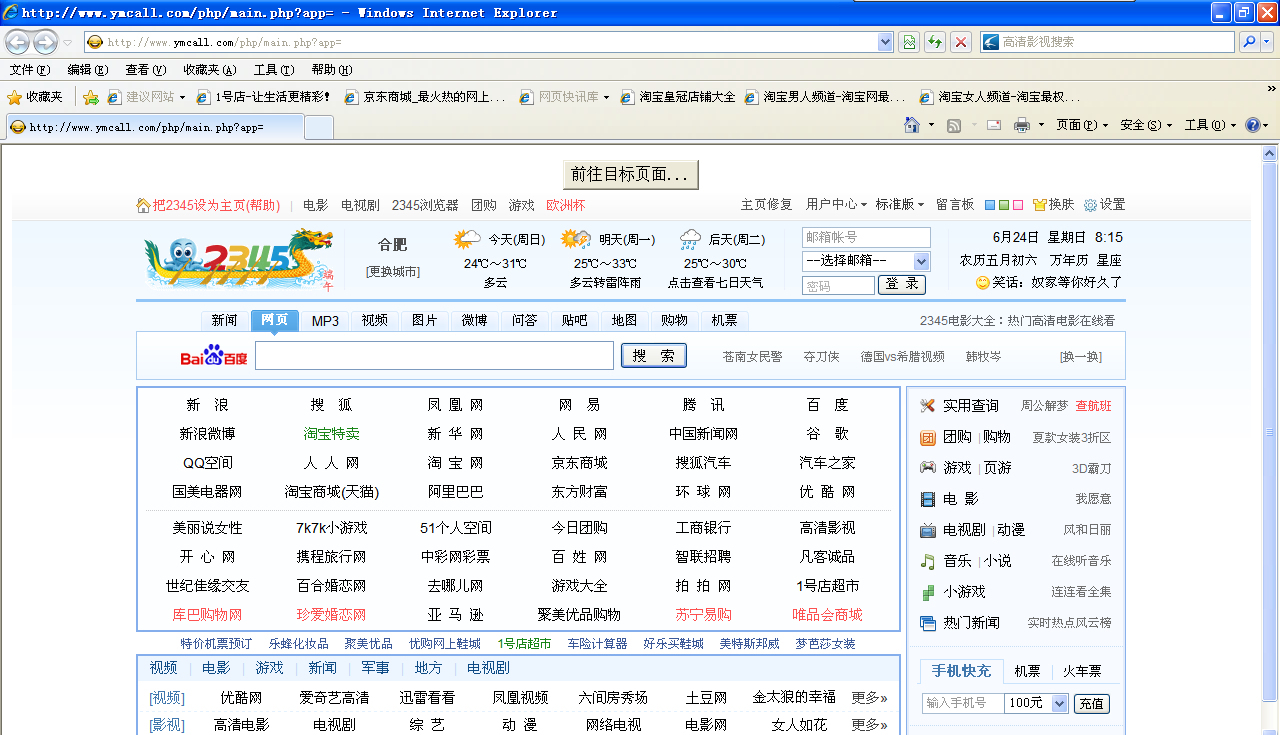The width and height of the screenshot is (1280, 735).
Task: Select the music note icon for 音乐
Action: pyautogui.click(x=928, y=561)
